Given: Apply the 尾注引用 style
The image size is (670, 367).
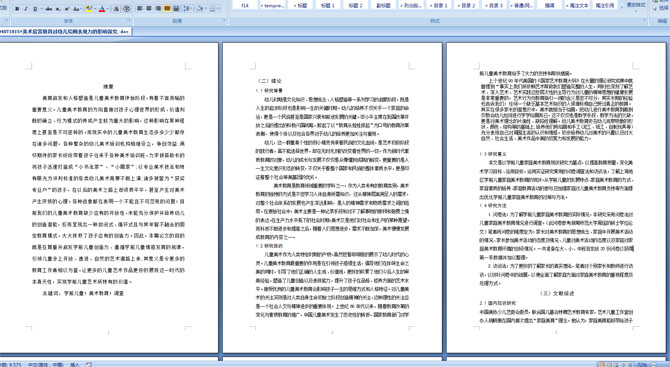Looking at the screenshot, I should click(605, 6).
